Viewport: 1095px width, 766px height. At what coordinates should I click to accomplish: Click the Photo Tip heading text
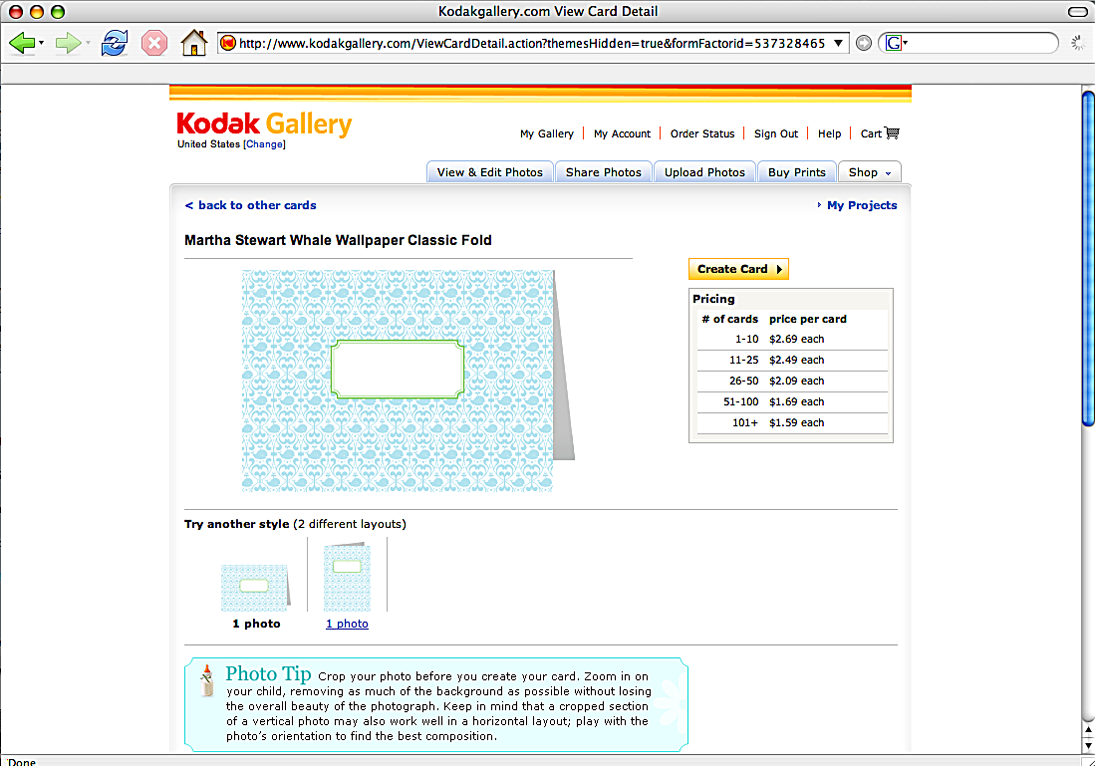click(268, 674)
